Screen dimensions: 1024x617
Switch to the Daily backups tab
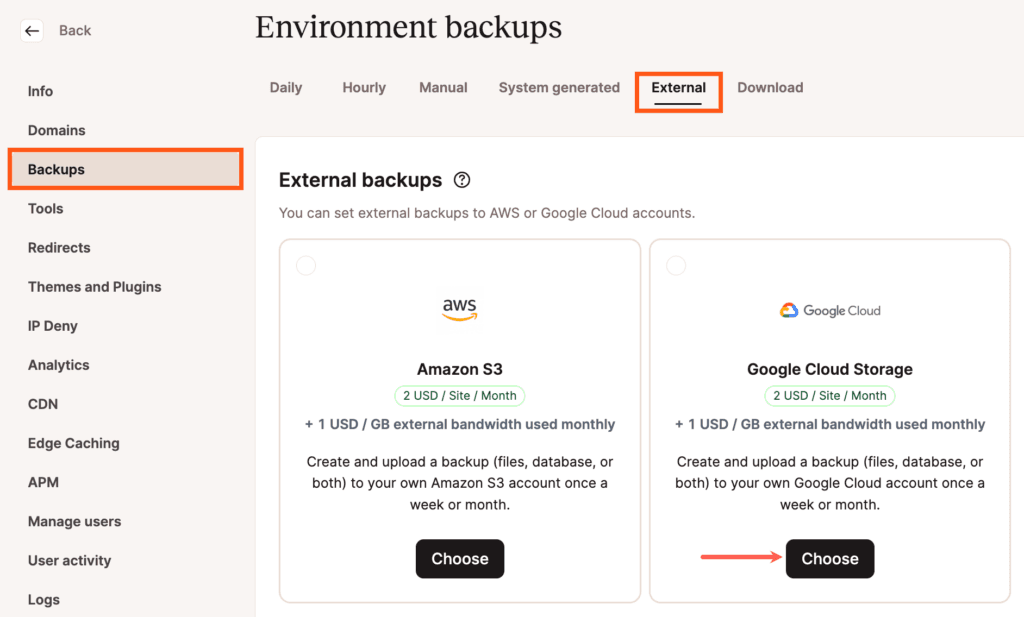(286, 88)
